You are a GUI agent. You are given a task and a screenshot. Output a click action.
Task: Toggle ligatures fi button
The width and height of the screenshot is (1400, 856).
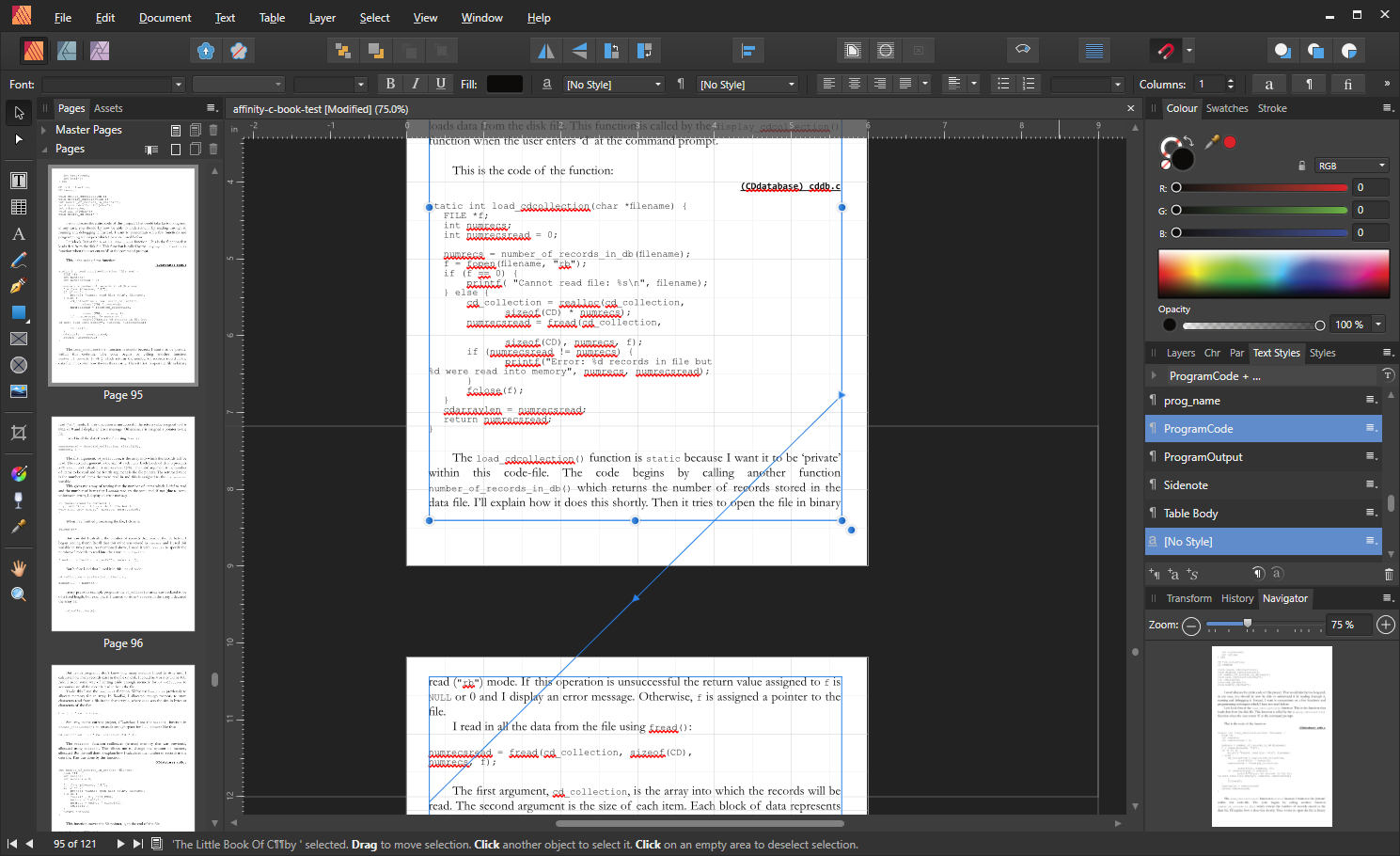point(1347,84)
